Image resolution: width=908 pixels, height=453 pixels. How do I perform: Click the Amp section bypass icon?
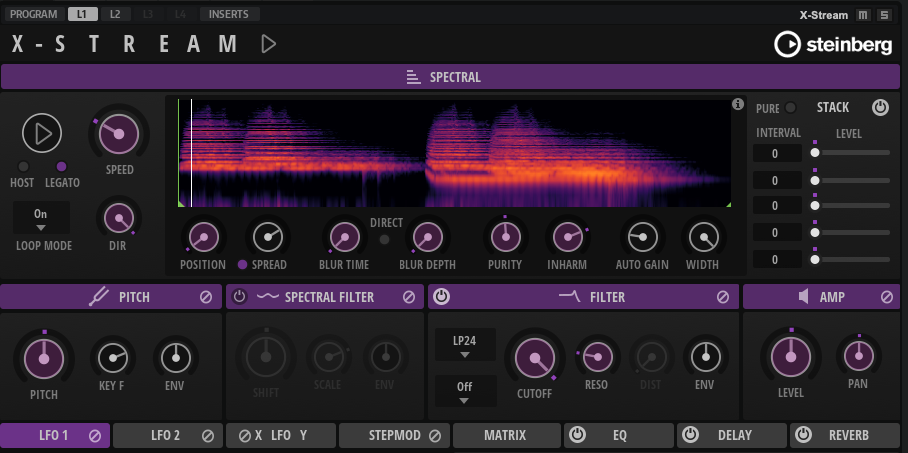pyautogui.click(x=886, y=297)
